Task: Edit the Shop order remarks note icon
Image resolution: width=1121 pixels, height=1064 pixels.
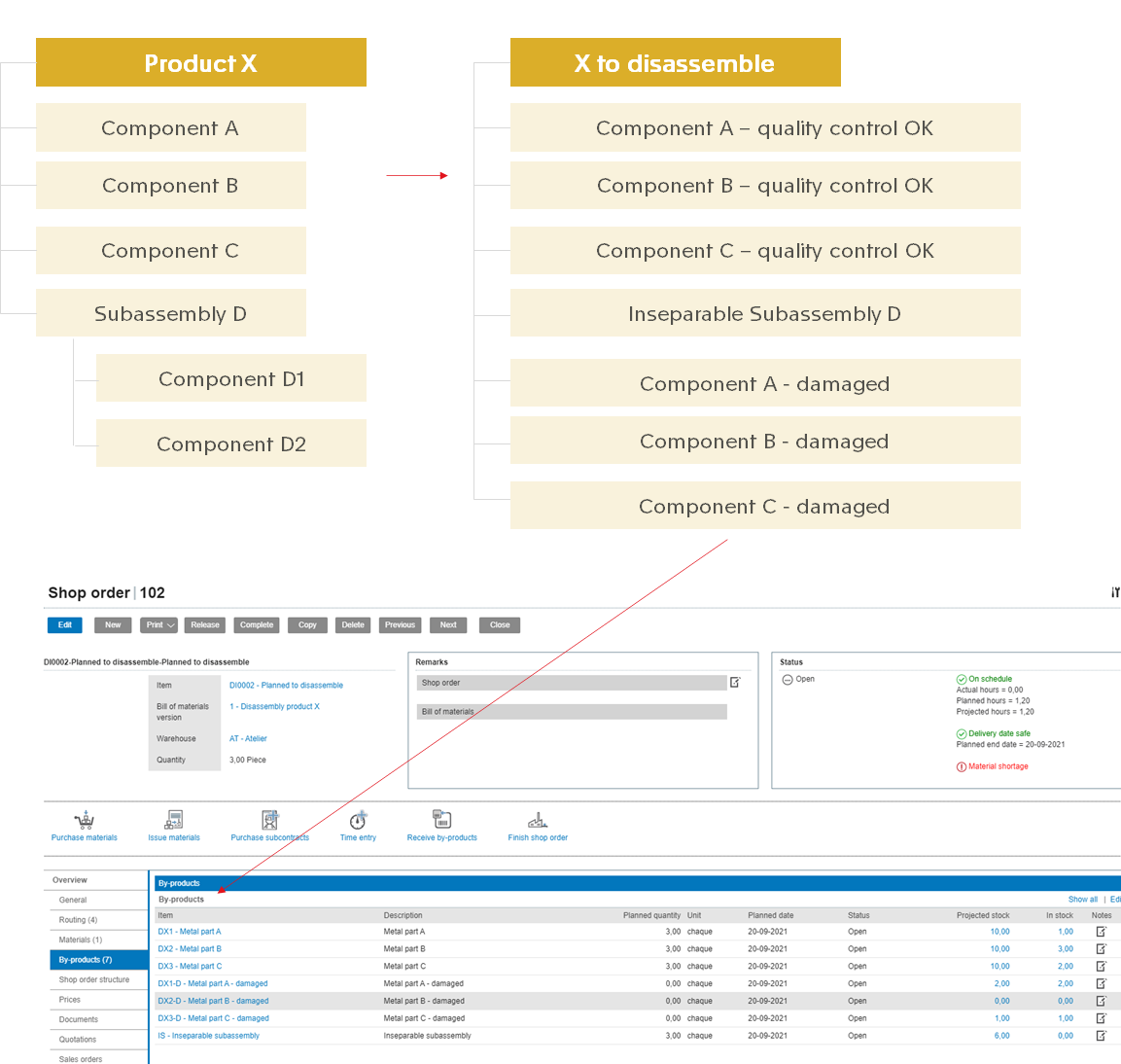Action: click(735, 683)
